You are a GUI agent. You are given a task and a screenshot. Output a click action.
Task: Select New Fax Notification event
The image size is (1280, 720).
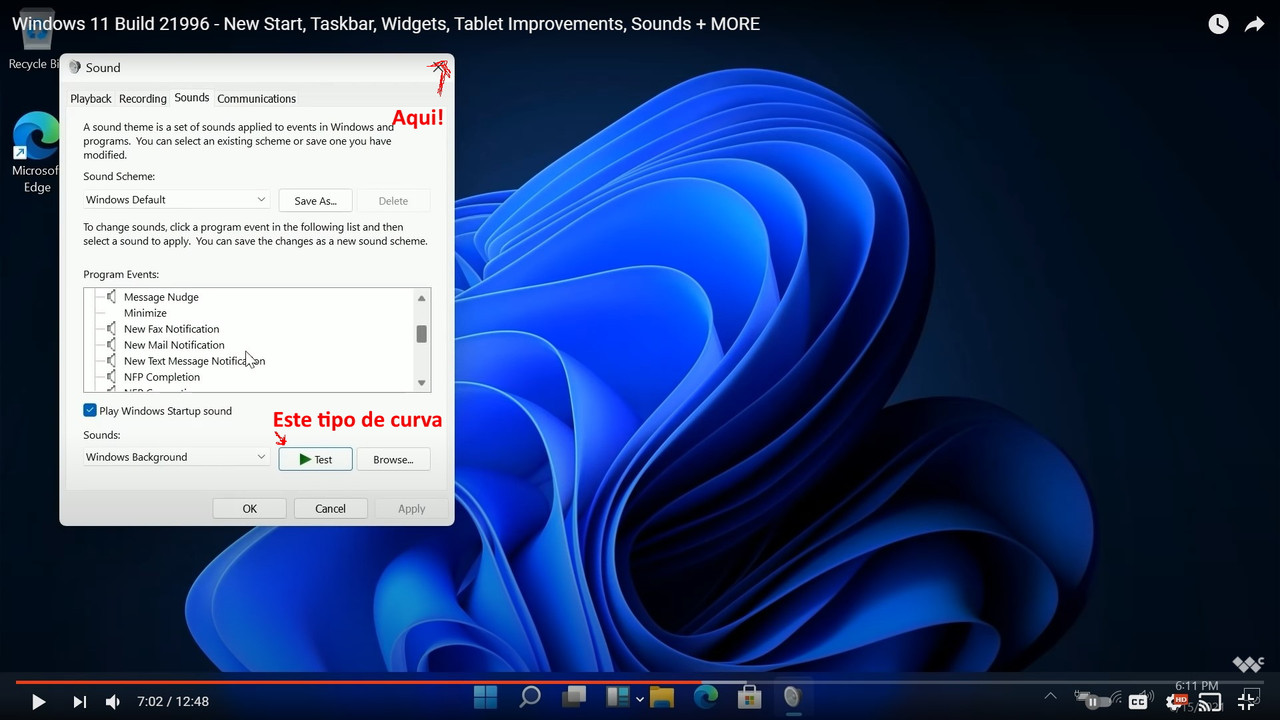coord(171,329)
